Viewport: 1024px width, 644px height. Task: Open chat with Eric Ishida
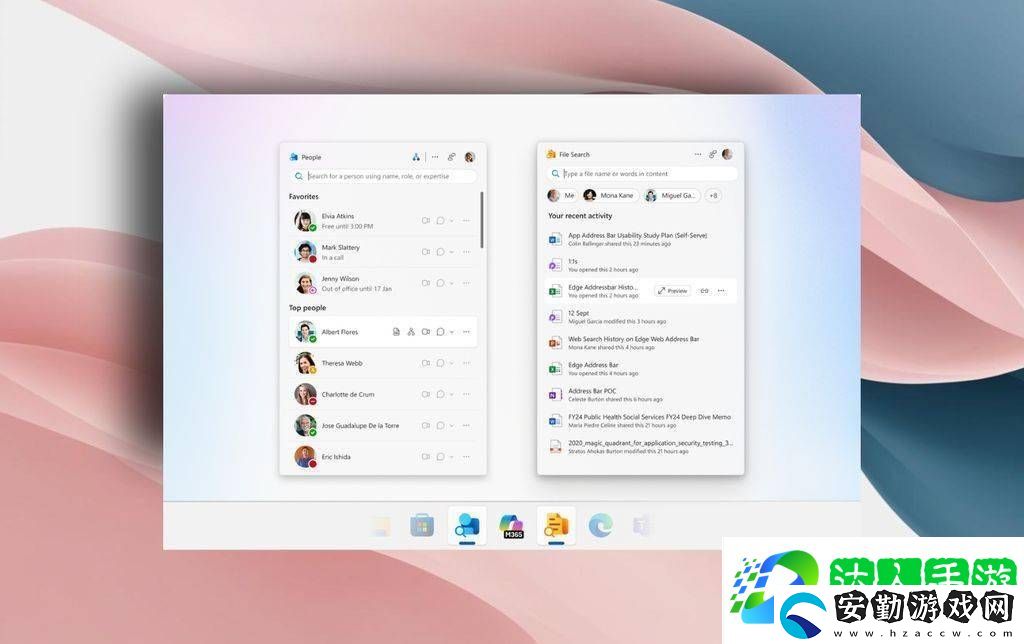click(x=440, y=457)
